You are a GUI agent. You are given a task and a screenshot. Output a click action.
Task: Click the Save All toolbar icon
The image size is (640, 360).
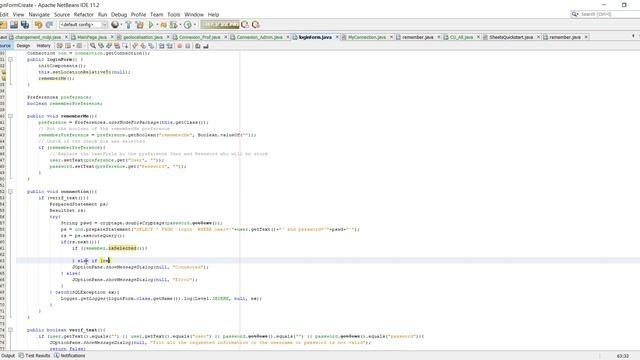25,25
